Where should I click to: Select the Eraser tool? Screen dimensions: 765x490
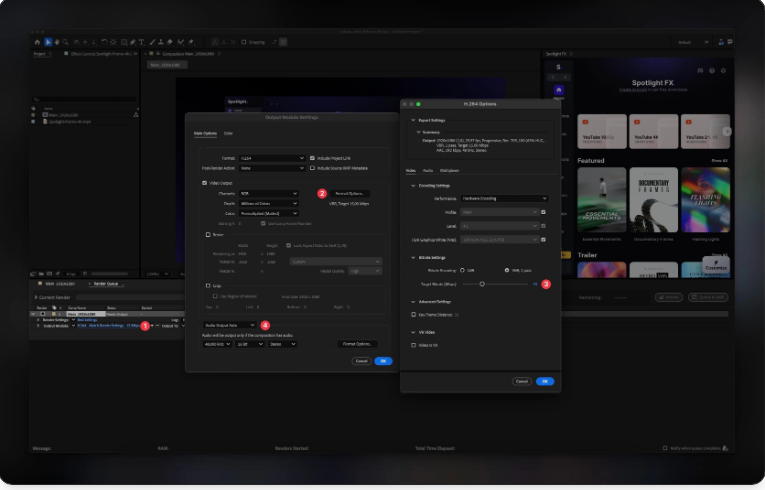coord(169,42)
